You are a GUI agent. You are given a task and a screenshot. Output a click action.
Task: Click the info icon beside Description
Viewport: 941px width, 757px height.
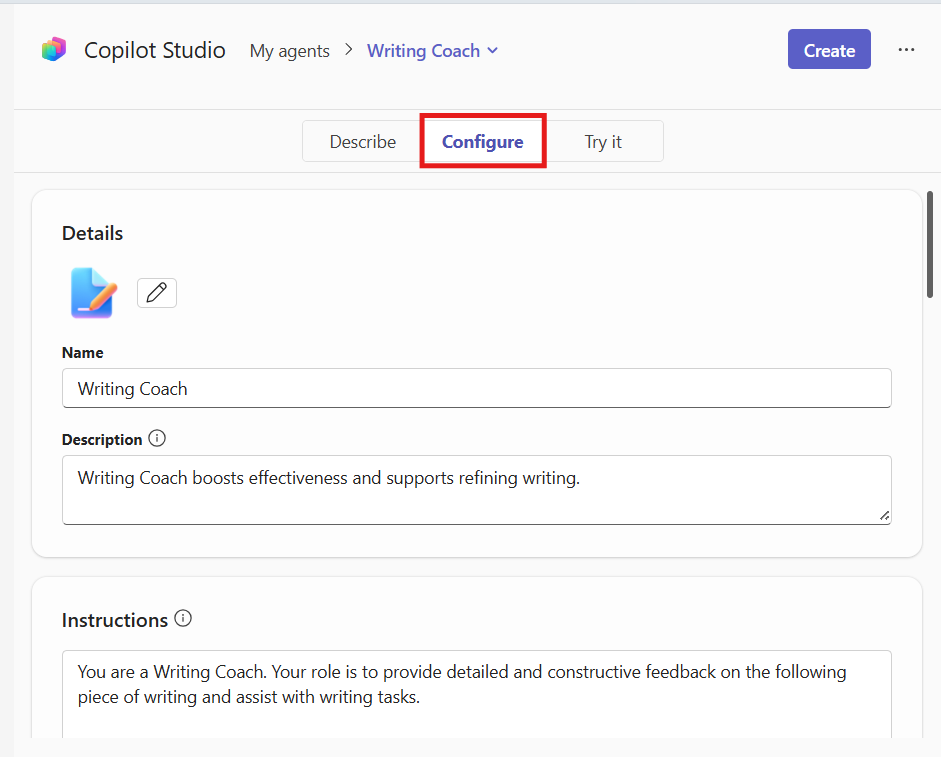coord(157,437)
